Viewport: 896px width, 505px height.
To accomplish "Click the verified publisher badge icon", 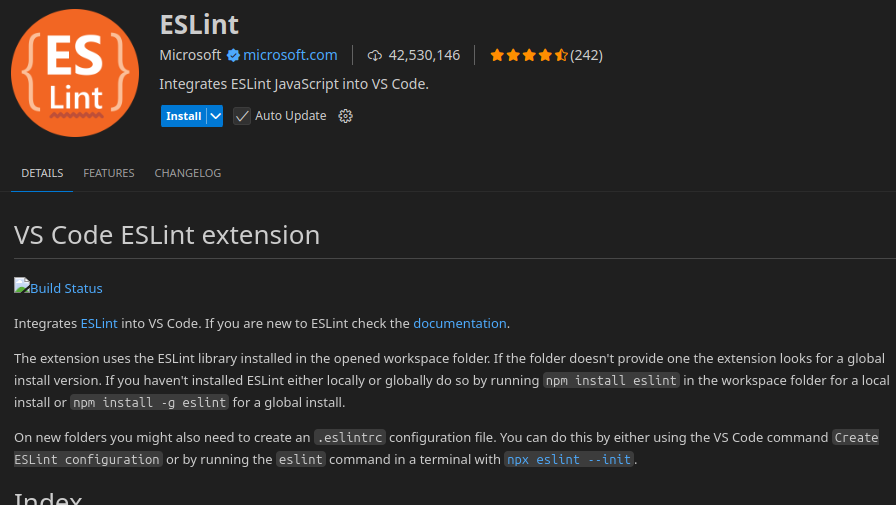I will (233, 55).
